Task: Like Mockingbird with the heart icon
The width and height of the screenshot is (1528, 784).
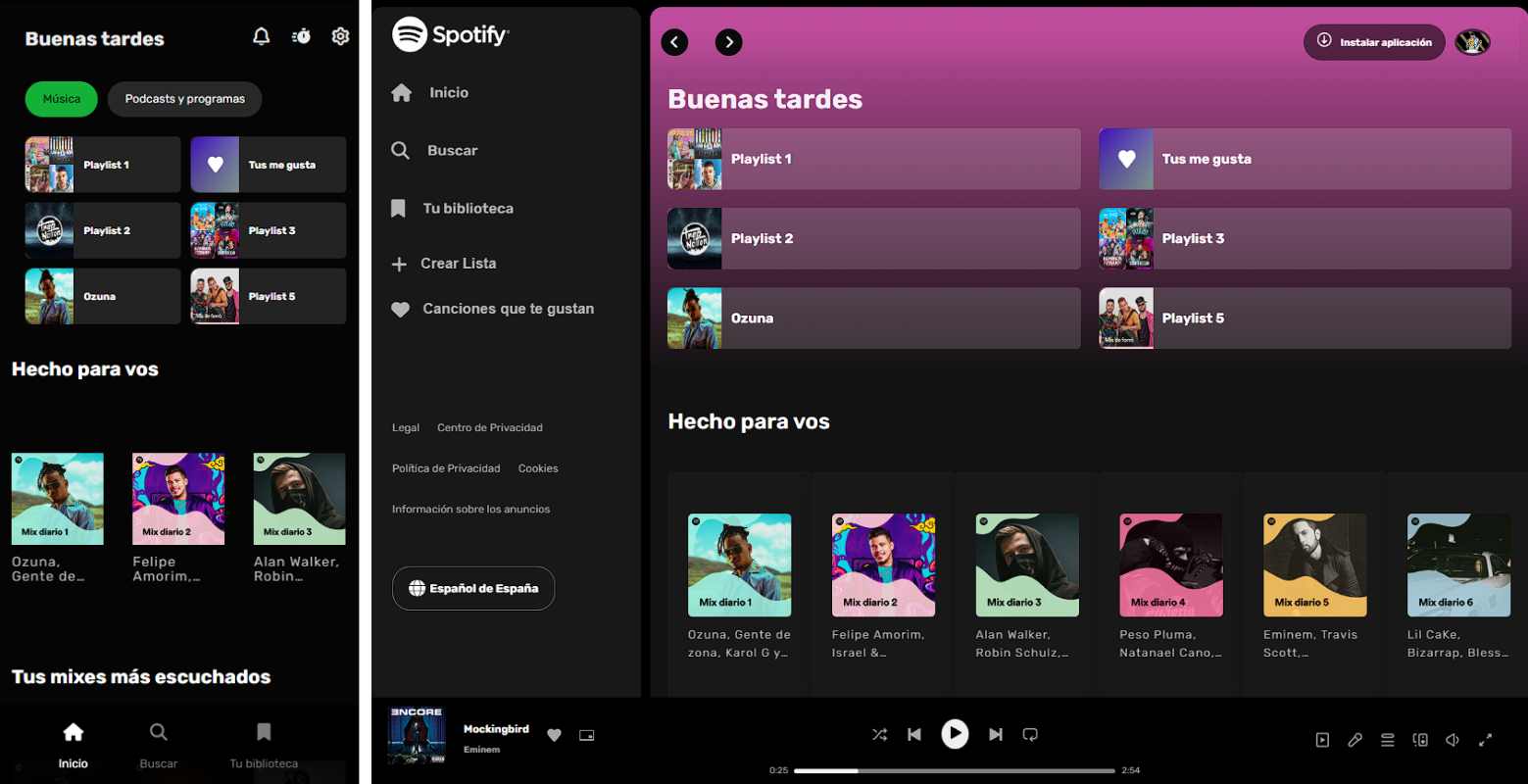Action: pos(554,735)
